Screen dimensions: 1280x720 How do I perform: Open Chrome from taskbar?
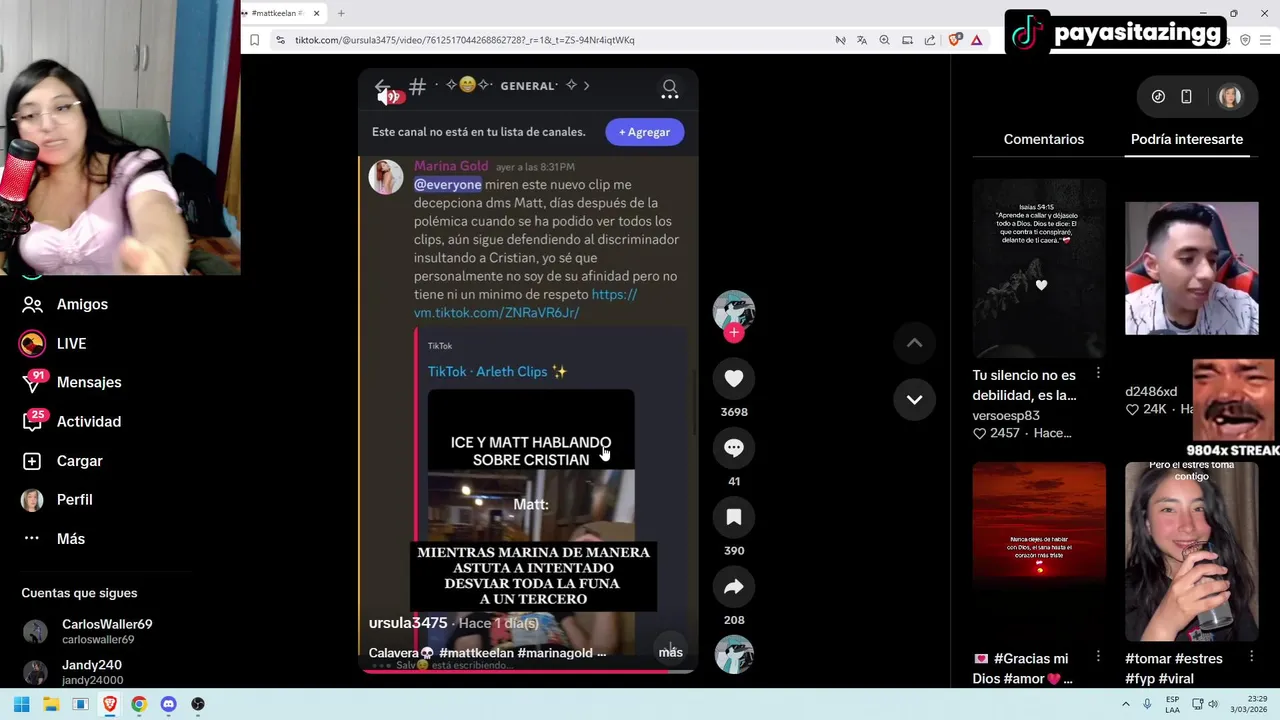139,704
